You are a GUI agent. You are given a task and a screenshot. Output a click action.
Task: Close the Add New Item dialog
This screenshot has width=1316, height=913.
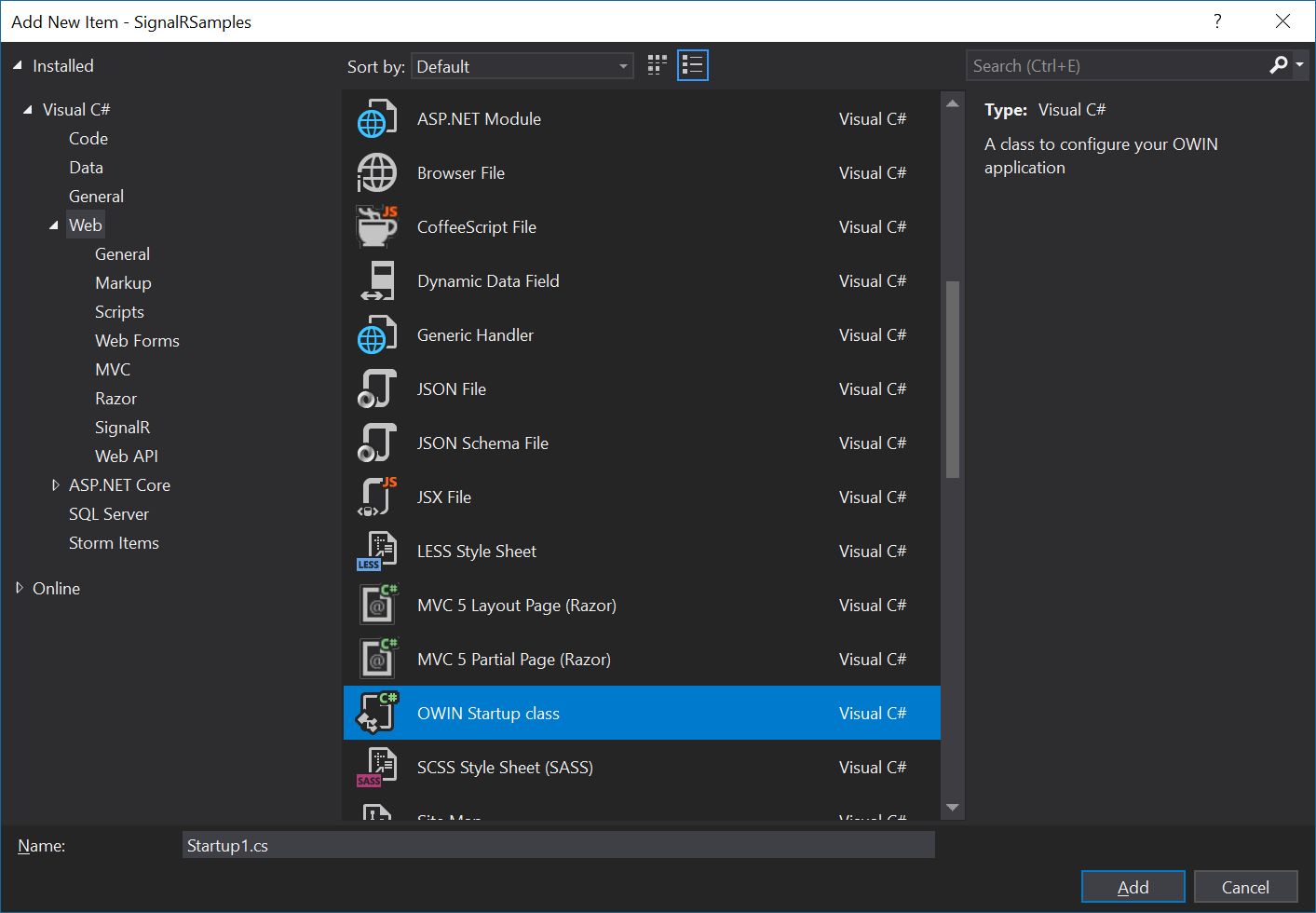point(1282,21)
